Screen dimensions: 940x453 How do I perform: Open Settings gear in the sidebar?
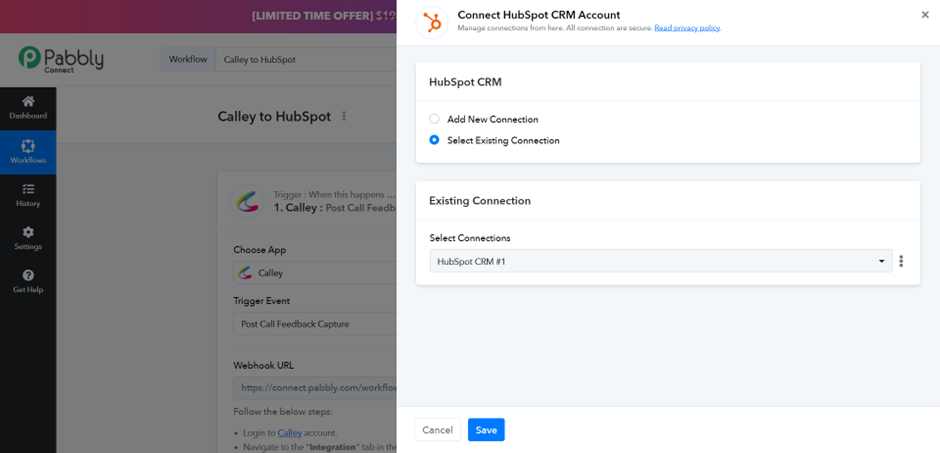tap(28, 238)
